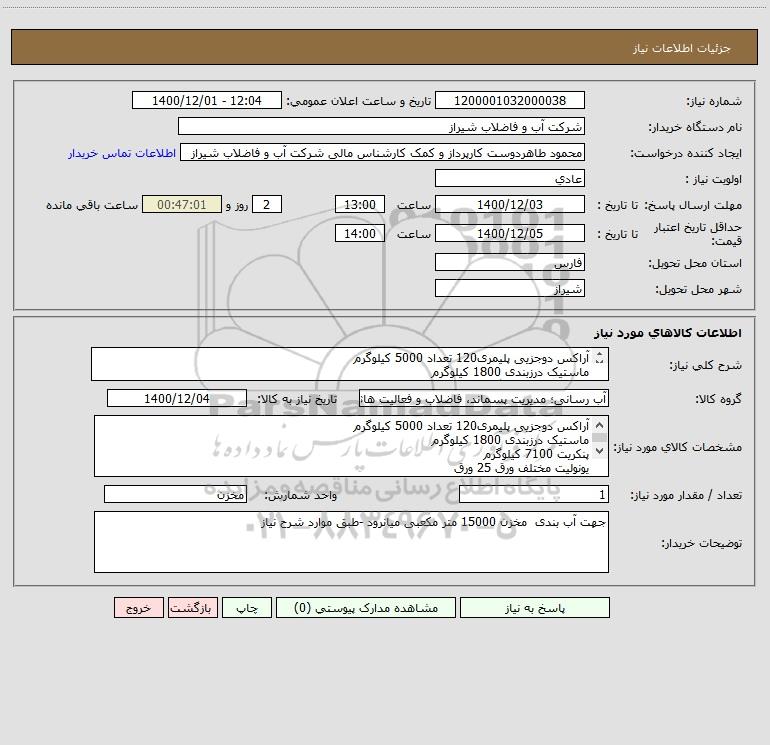Select the شماره نیاز field 1200001032000038
Image resolution: width=770 pixels, height=745 pixels.
tap(510, 100)
